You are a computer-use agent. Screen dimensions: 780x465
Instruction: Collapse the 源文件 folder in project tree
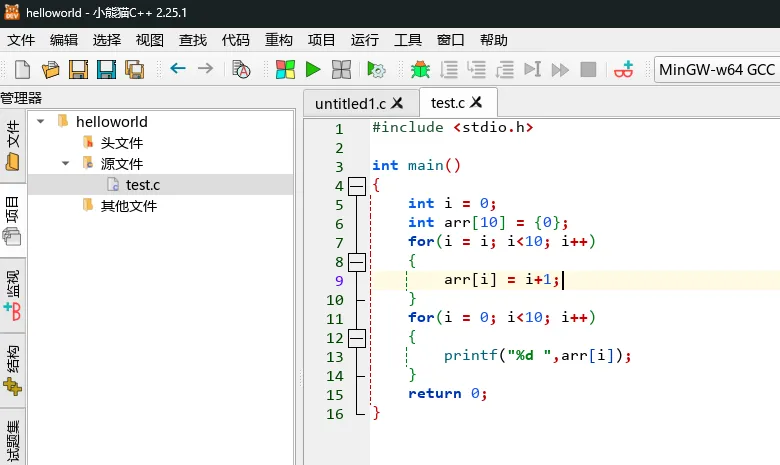pos(65,163)
